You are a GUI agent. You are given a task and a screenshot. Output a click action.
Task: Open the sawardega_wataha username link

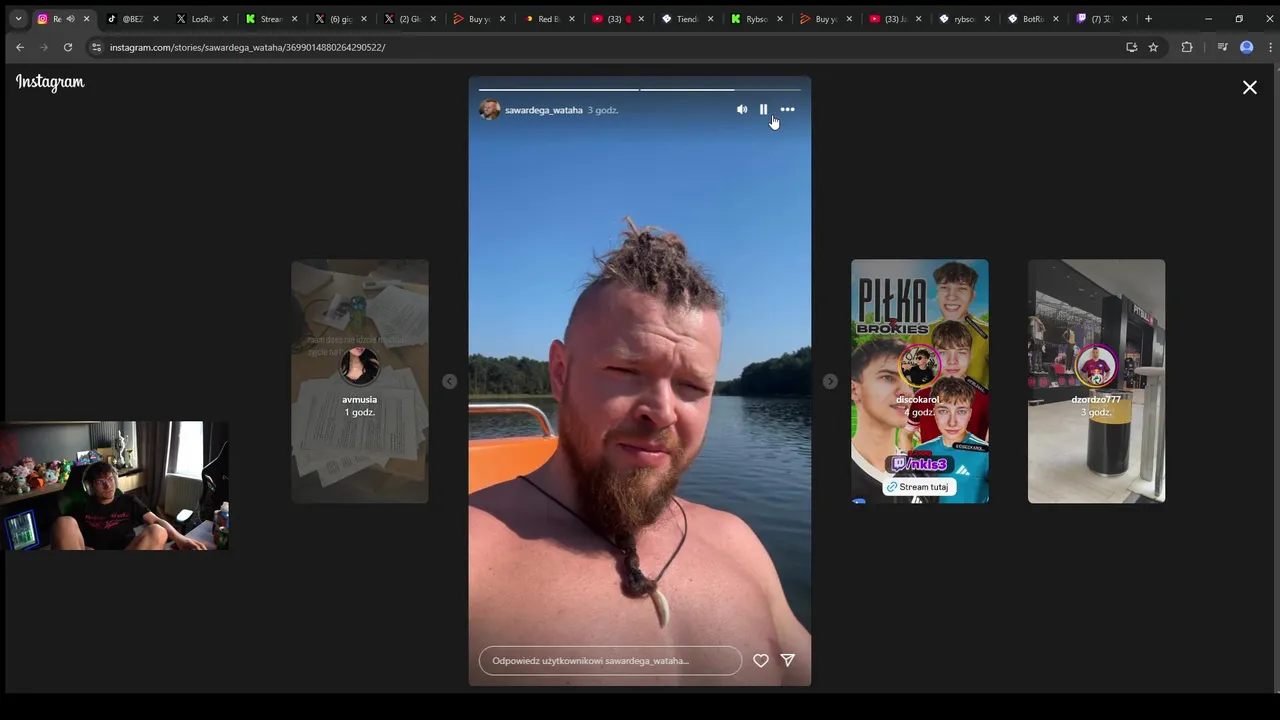(543, 110)
